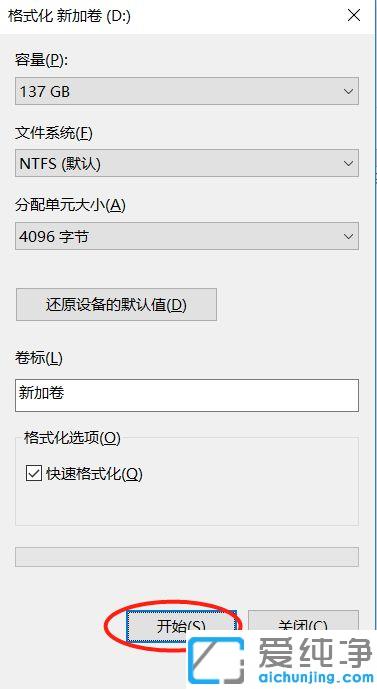Image resolution: width=377 pixels, height=689 pixels.
Task: Click the 快速格式化(Q) checkbox label text
Action: click(x=94, y=474)
